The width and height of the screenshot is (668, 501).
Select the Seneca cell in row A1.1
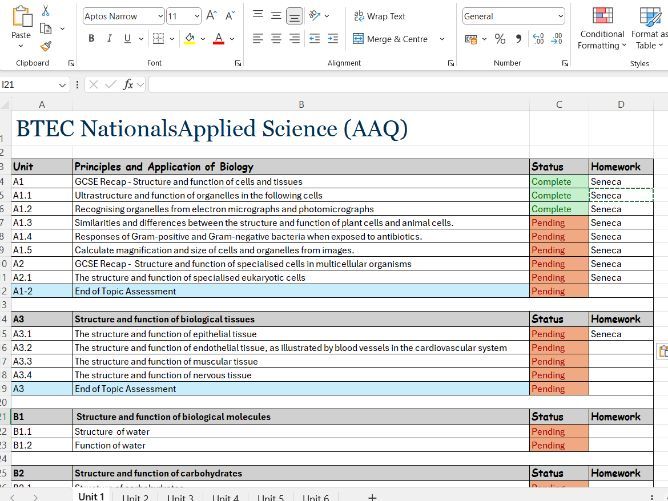[621, 195]
